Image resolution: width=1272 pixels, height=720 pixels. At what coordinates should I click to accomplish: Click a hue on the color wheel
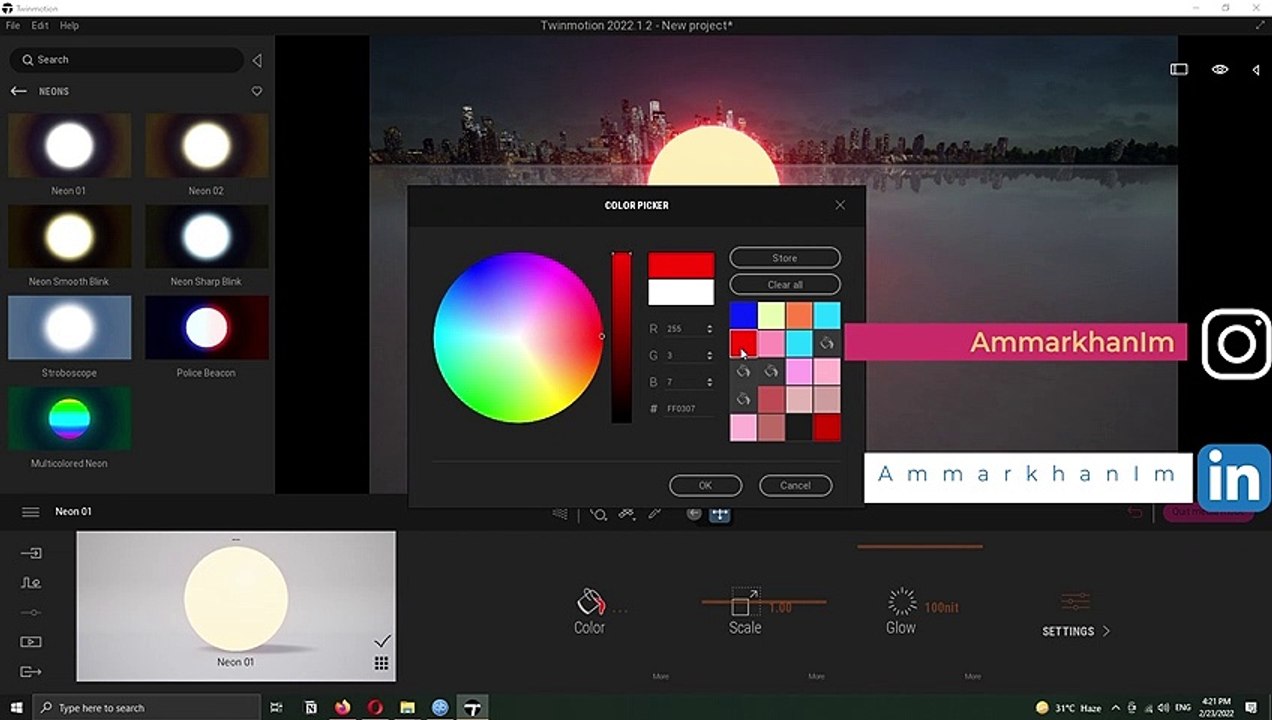(518, 337)
